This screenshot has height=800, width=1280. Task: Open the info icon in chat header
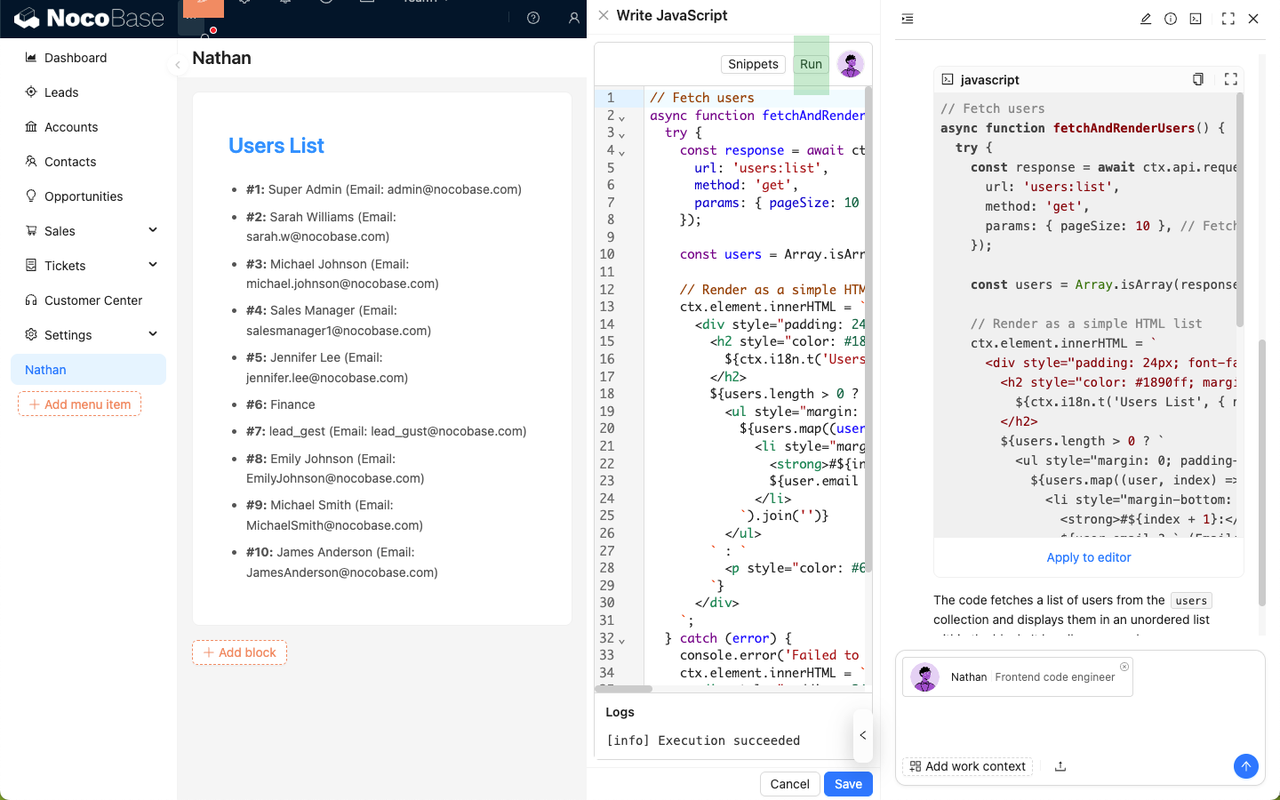[x=1171, y=19]
